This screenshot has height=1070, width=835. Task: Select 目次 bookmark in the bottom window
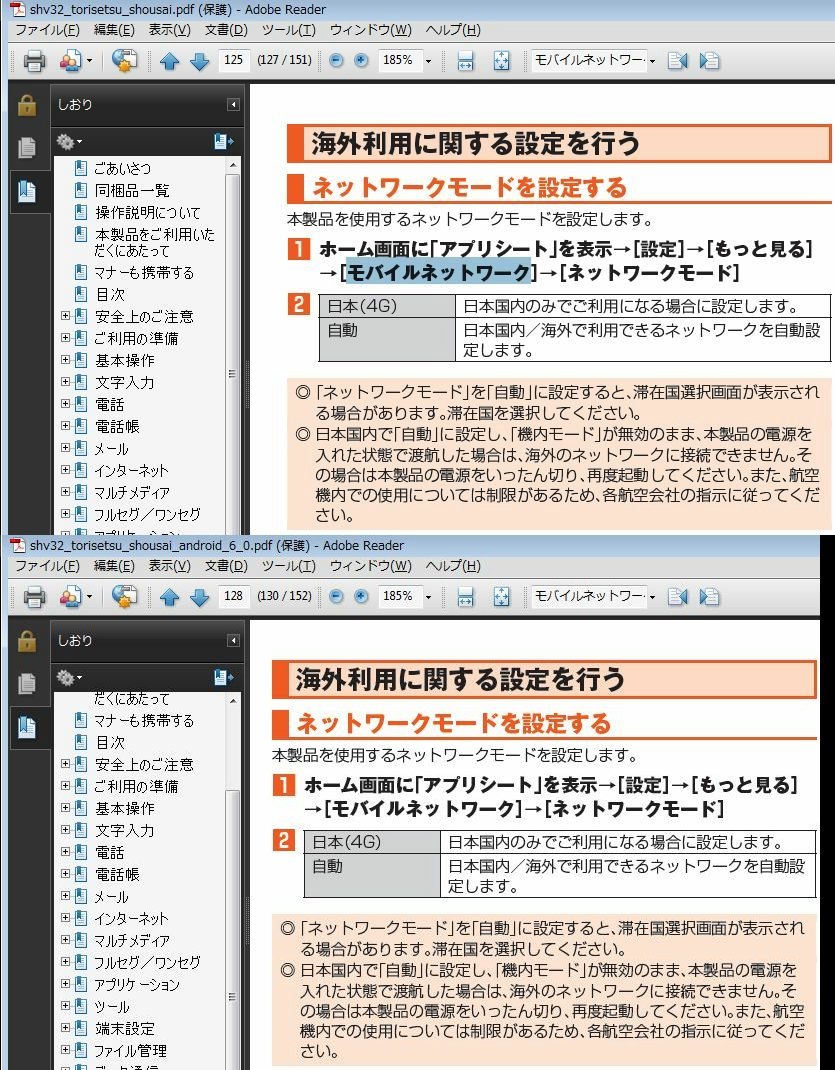[x=110, y=742]
